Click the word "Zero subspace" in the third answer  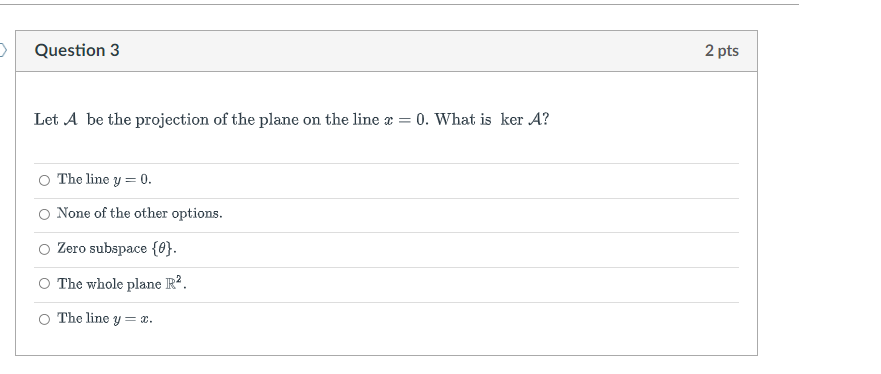[x=102, y=249]
